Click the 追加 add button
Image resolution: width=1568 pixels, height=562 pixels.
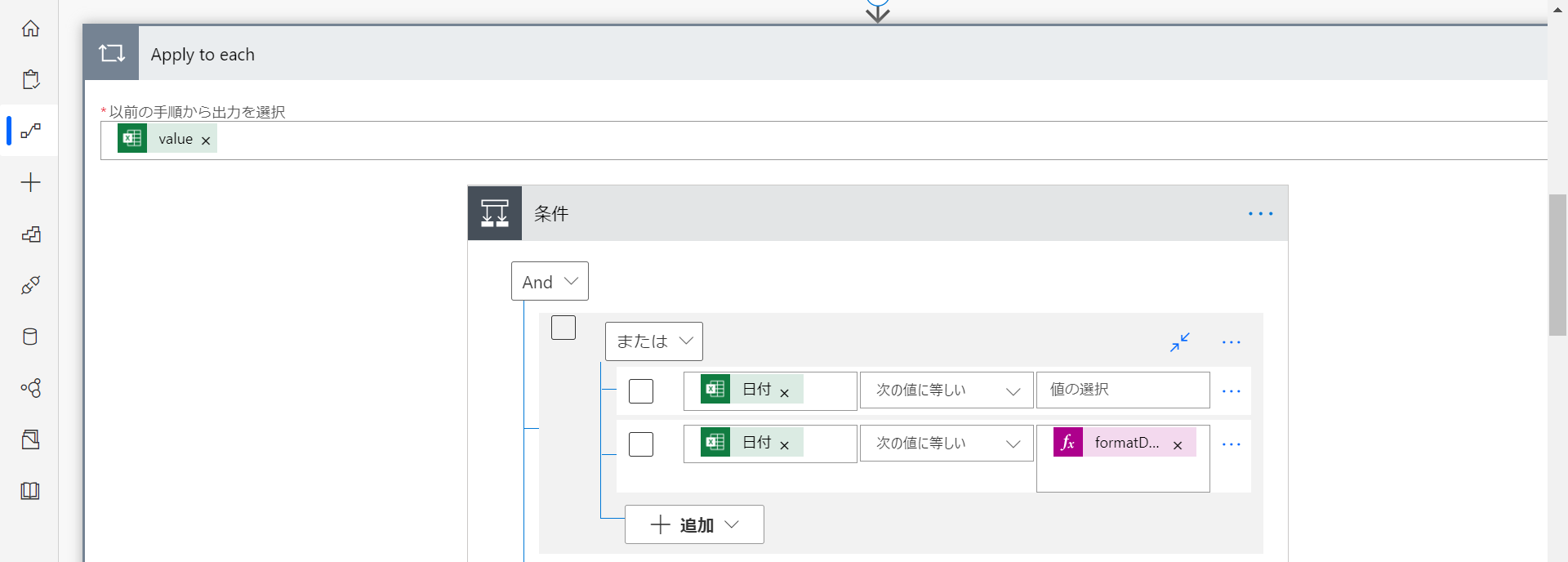[694, 524]
